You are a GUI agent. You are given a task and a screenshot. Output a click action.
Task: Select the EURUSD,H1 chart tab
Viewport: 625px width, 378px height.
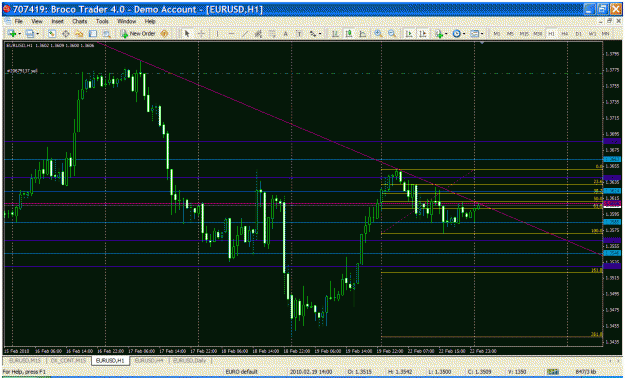110,360
